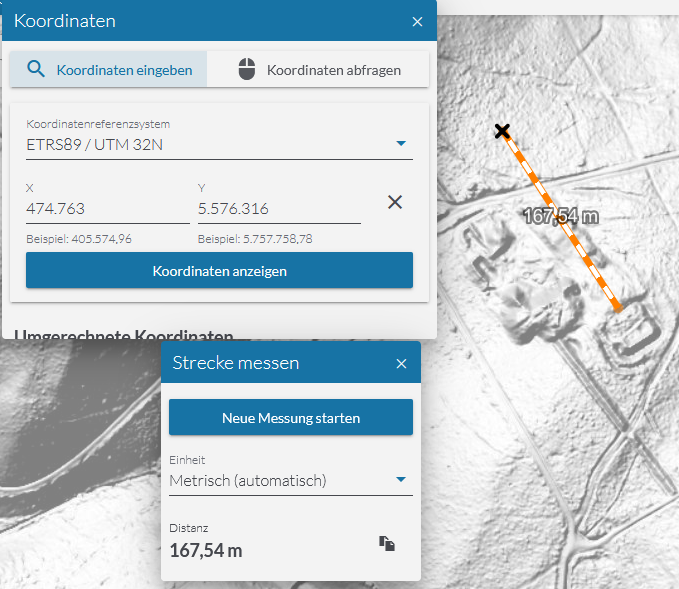Open the Koordinatenreferenzsystem dropdown

point(219,145)
